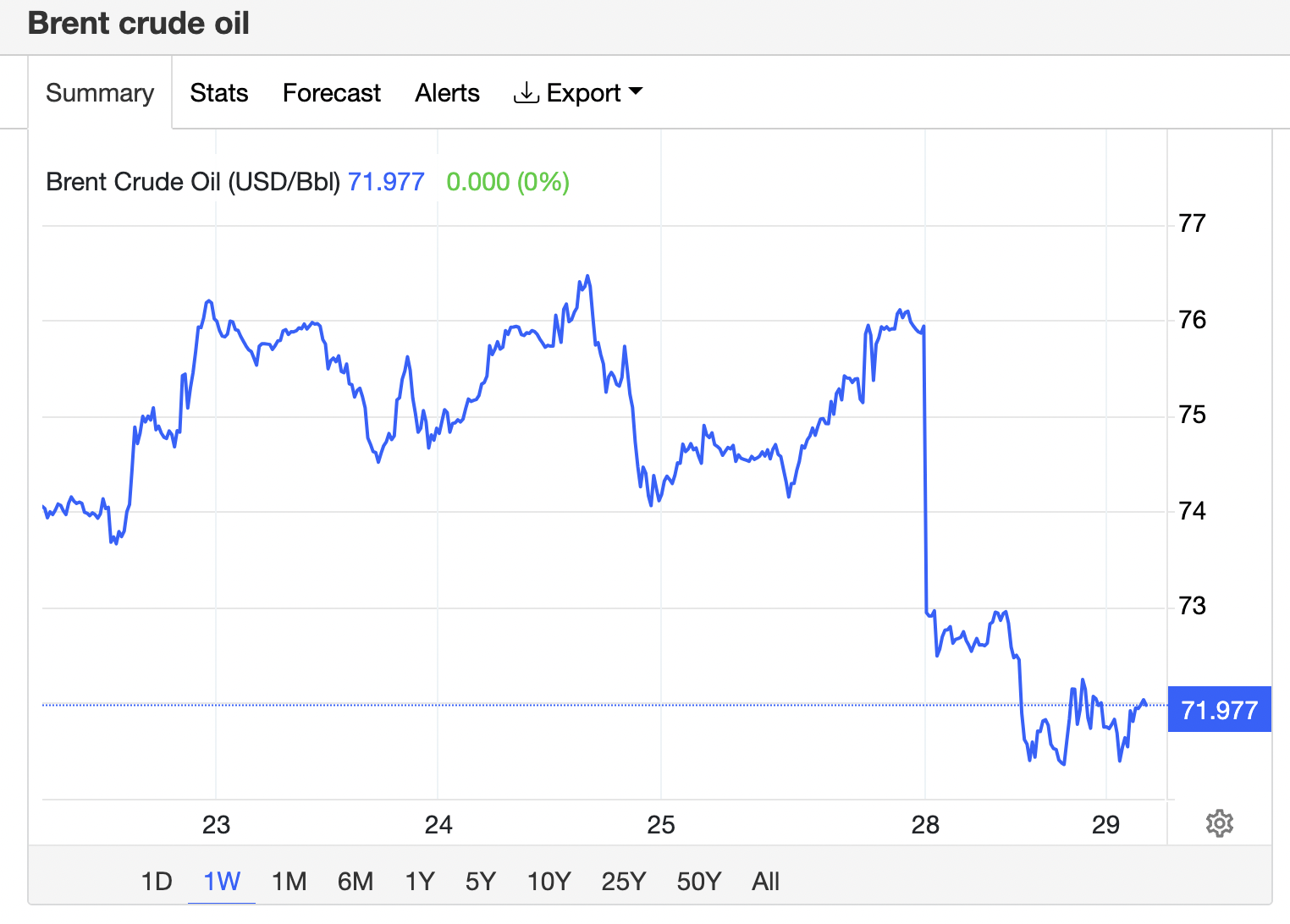Click the date label 23 on axis

click(216, 825)
